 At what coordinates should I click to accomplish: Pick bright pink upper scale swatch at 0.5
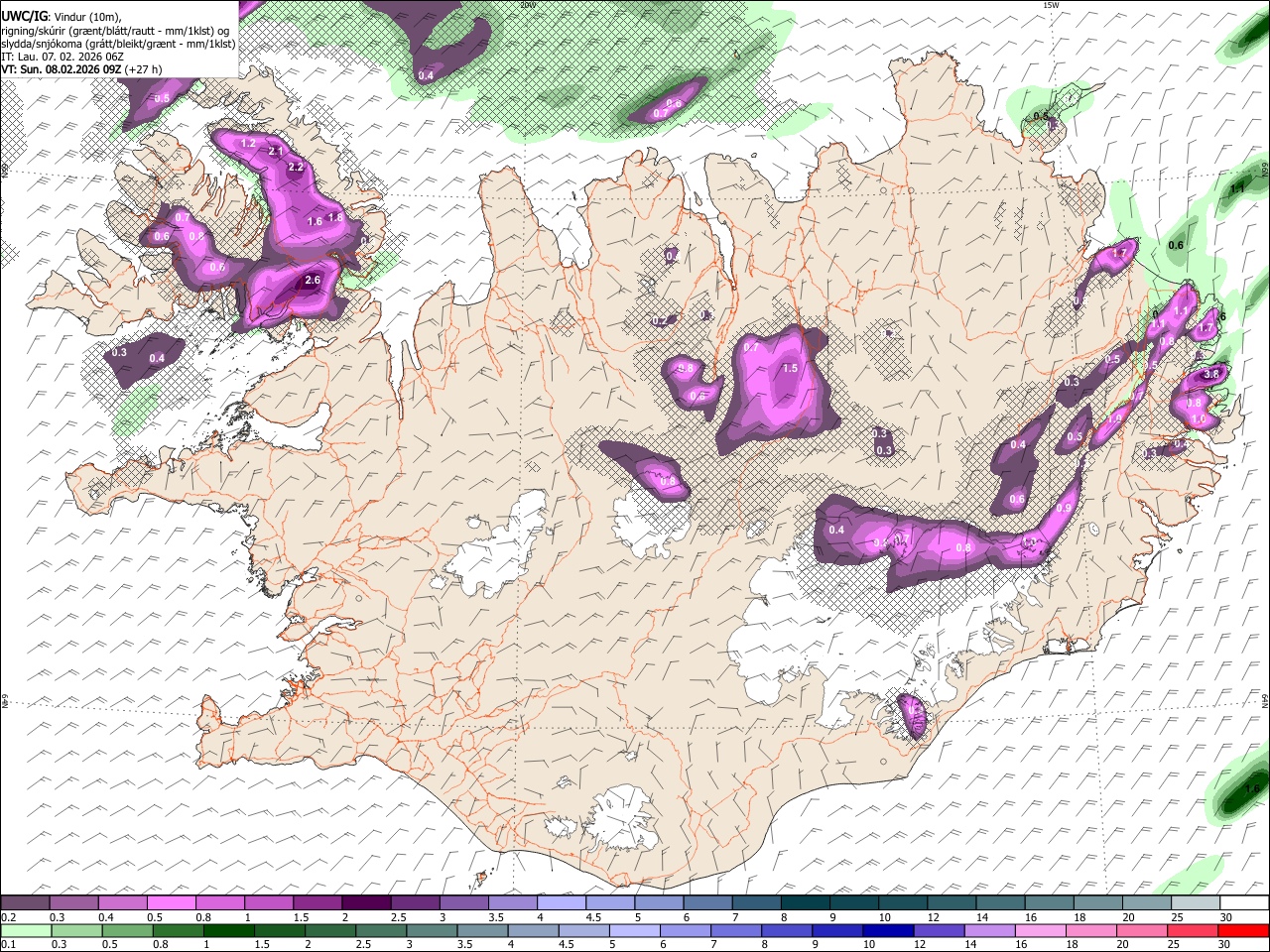[171, 902]
